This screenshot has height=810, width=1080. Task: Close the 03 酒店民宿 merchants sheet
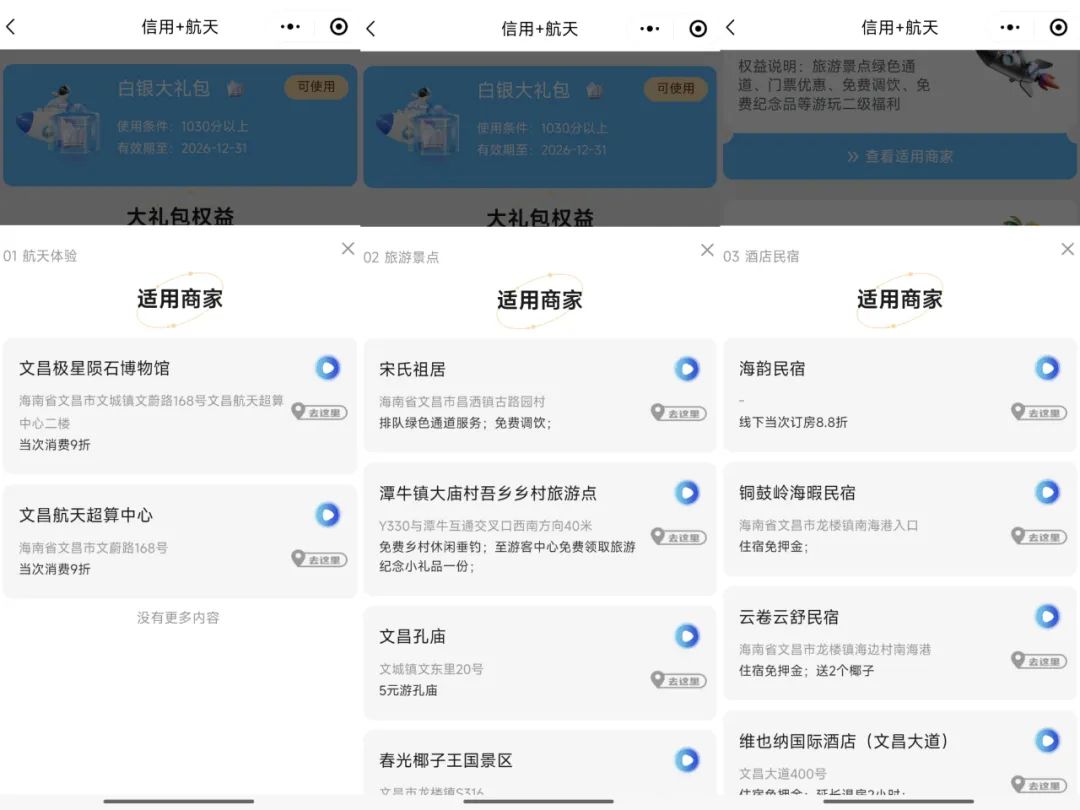click(x=1068, y=249)
